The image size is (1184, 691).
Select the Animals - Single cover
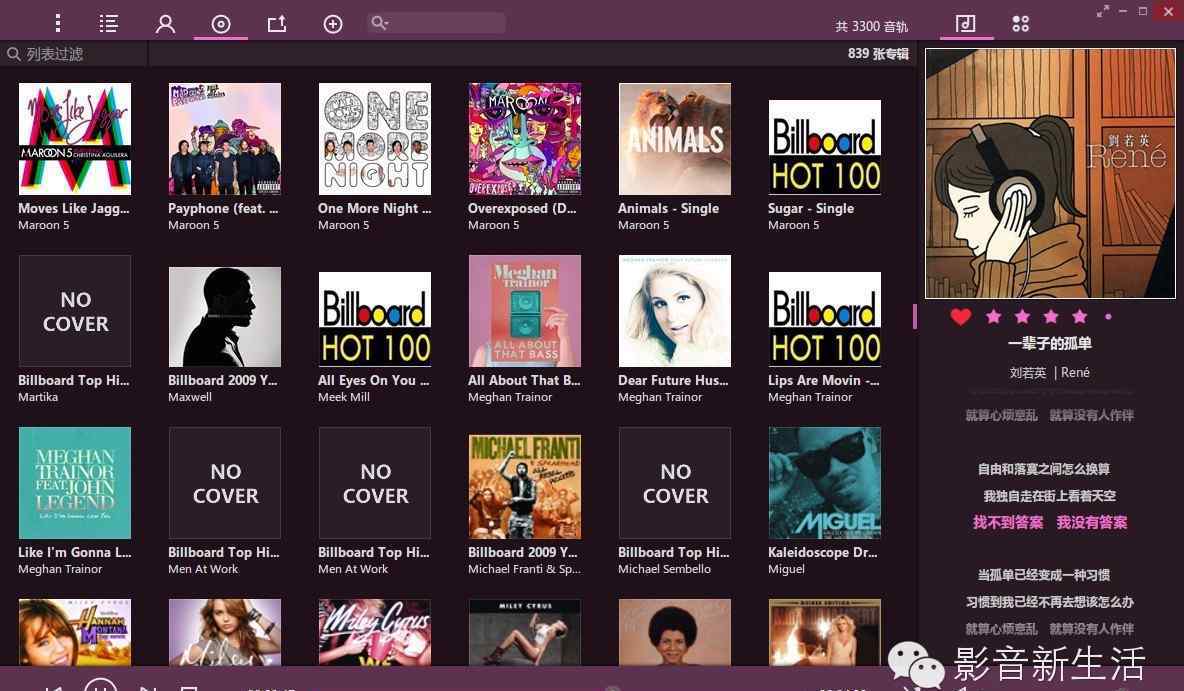[x=675, y=139]
